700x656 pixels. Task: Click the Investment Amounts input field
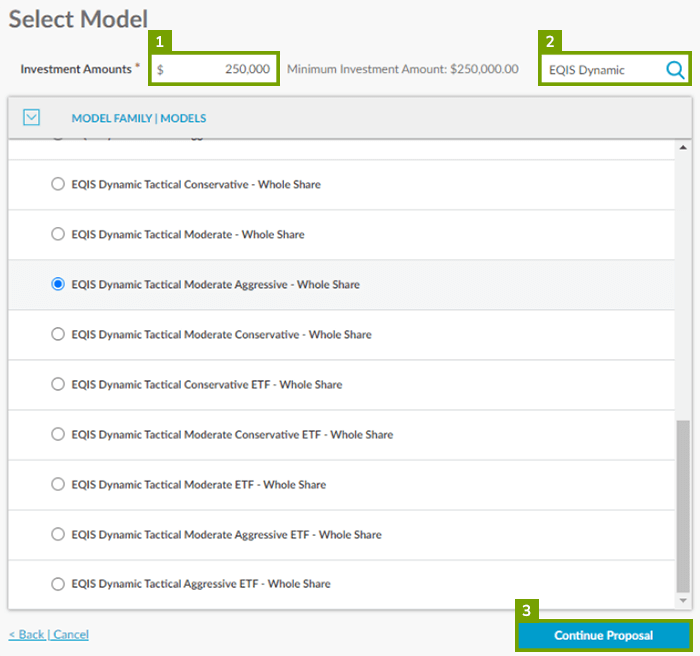point(214,69)
